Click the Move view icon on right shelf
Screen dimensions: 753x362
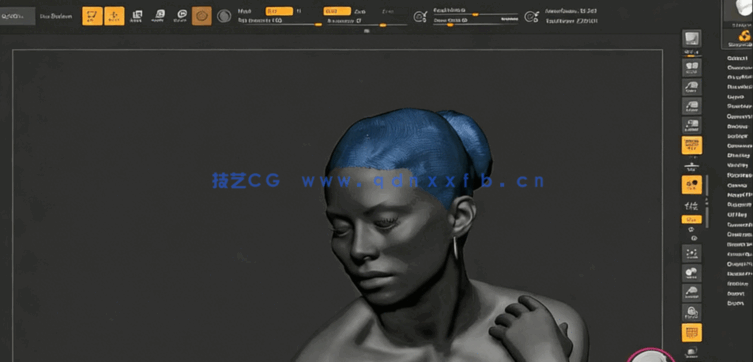click(x=692, y=273)
